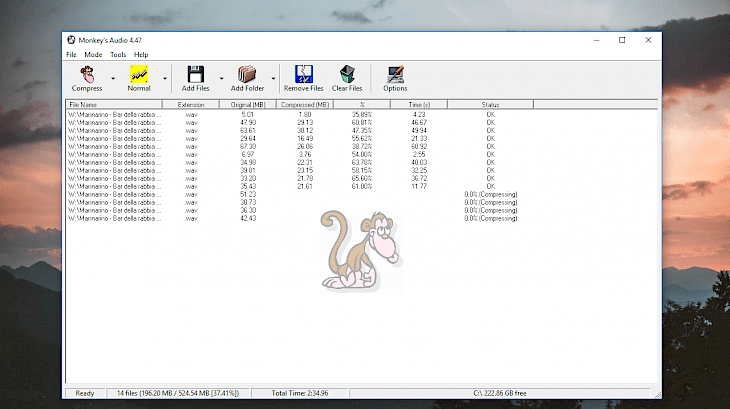Click the time value 11.77 cell
The height and width of the screenshot is (409, 730).
[x=419, y=186]
